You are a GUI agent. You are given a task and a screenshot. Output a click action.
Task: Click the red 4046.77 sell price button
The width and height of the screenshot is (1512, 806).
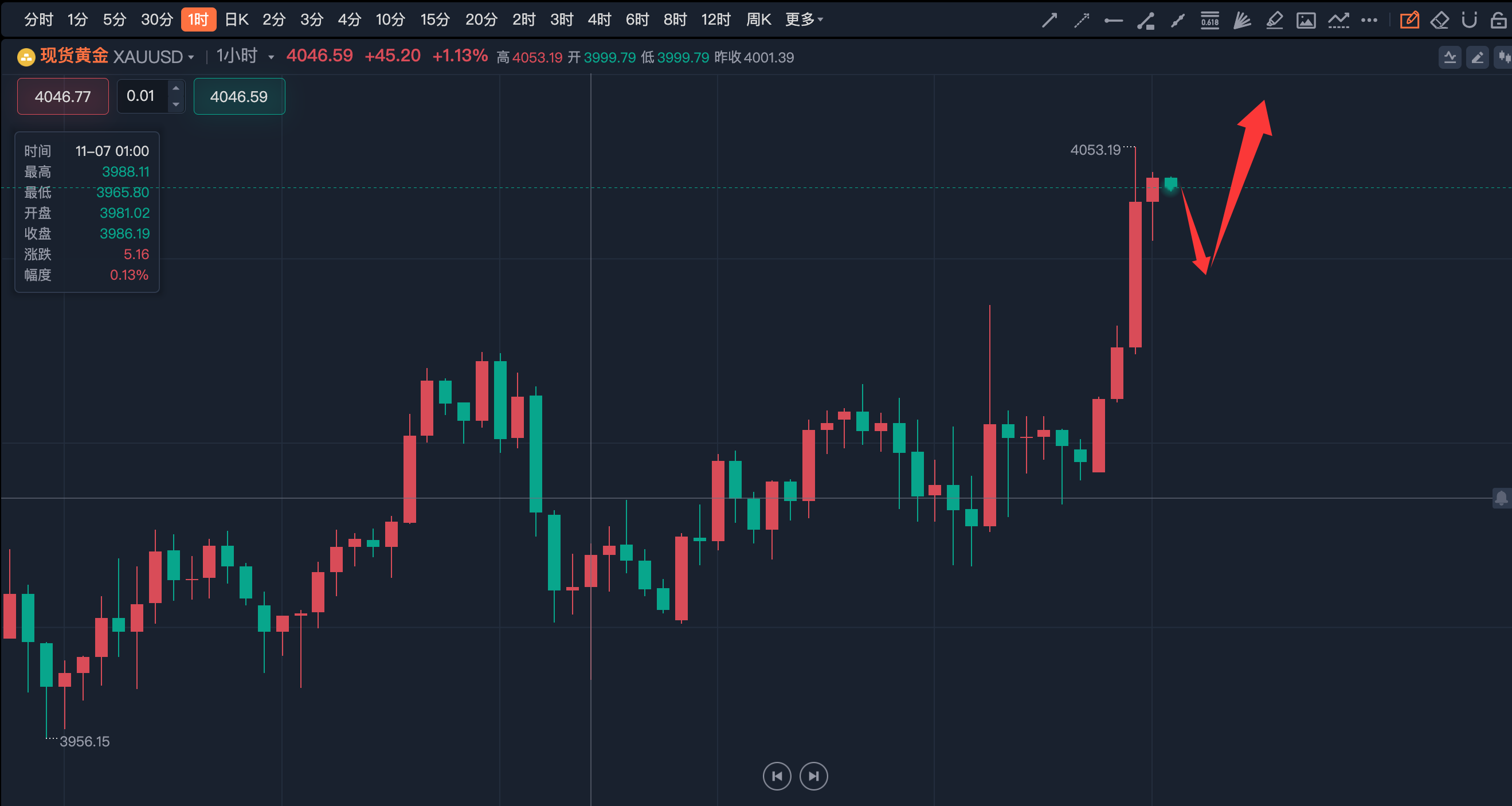click(x=63, y=96)
